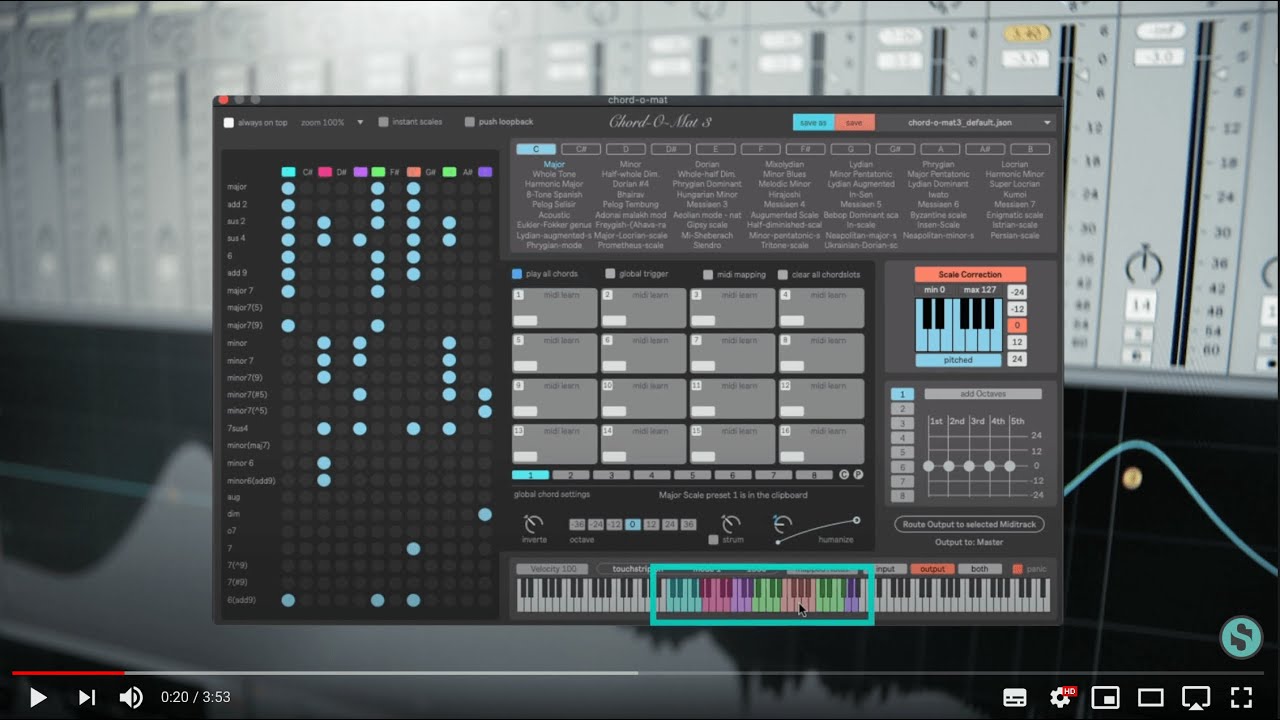Enable the push loopback checkbox

470,122
